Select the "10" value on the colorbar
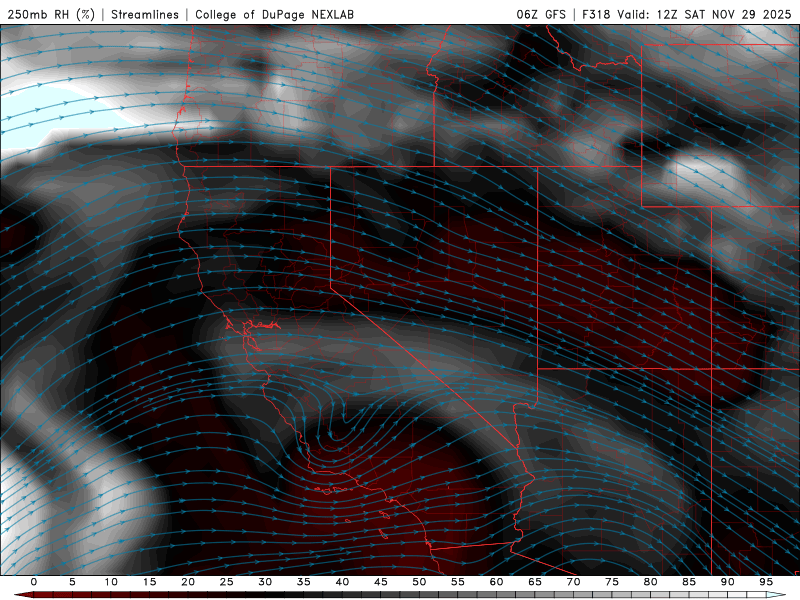This screenshot has height=600, width=800. (x=111, y=582)
